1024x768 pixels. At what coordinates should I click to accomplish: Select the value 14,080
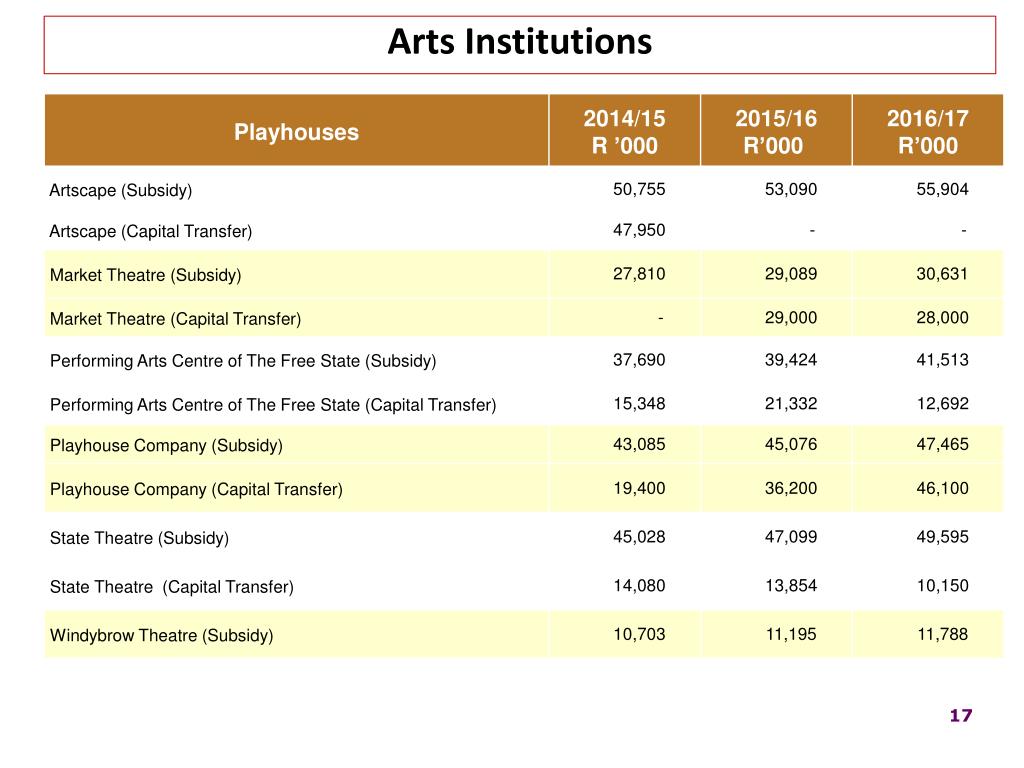click(x=639, y=586)
